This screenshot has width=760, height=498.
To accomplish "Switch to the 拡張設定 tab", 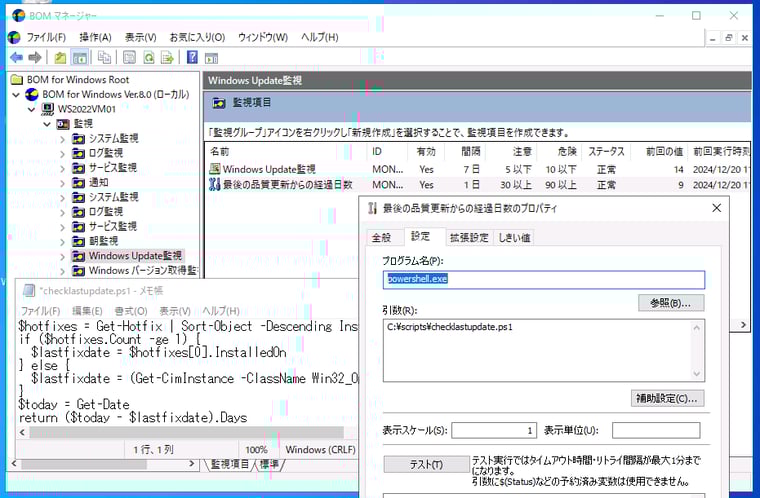I will pyautogui.click(x=469, y=238).
